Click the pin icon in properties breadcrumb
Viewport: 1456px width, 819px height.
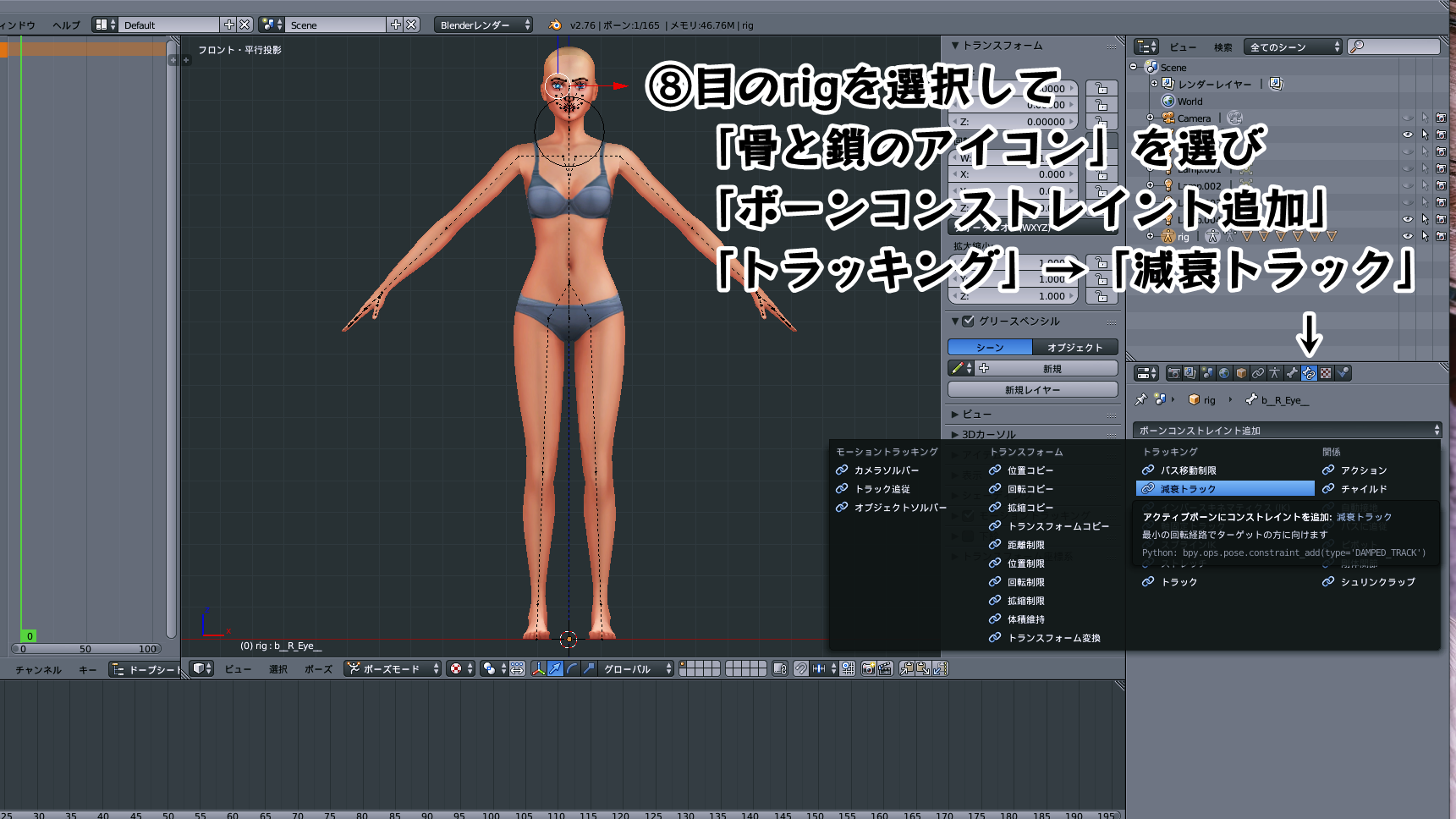pos(1140,399)
